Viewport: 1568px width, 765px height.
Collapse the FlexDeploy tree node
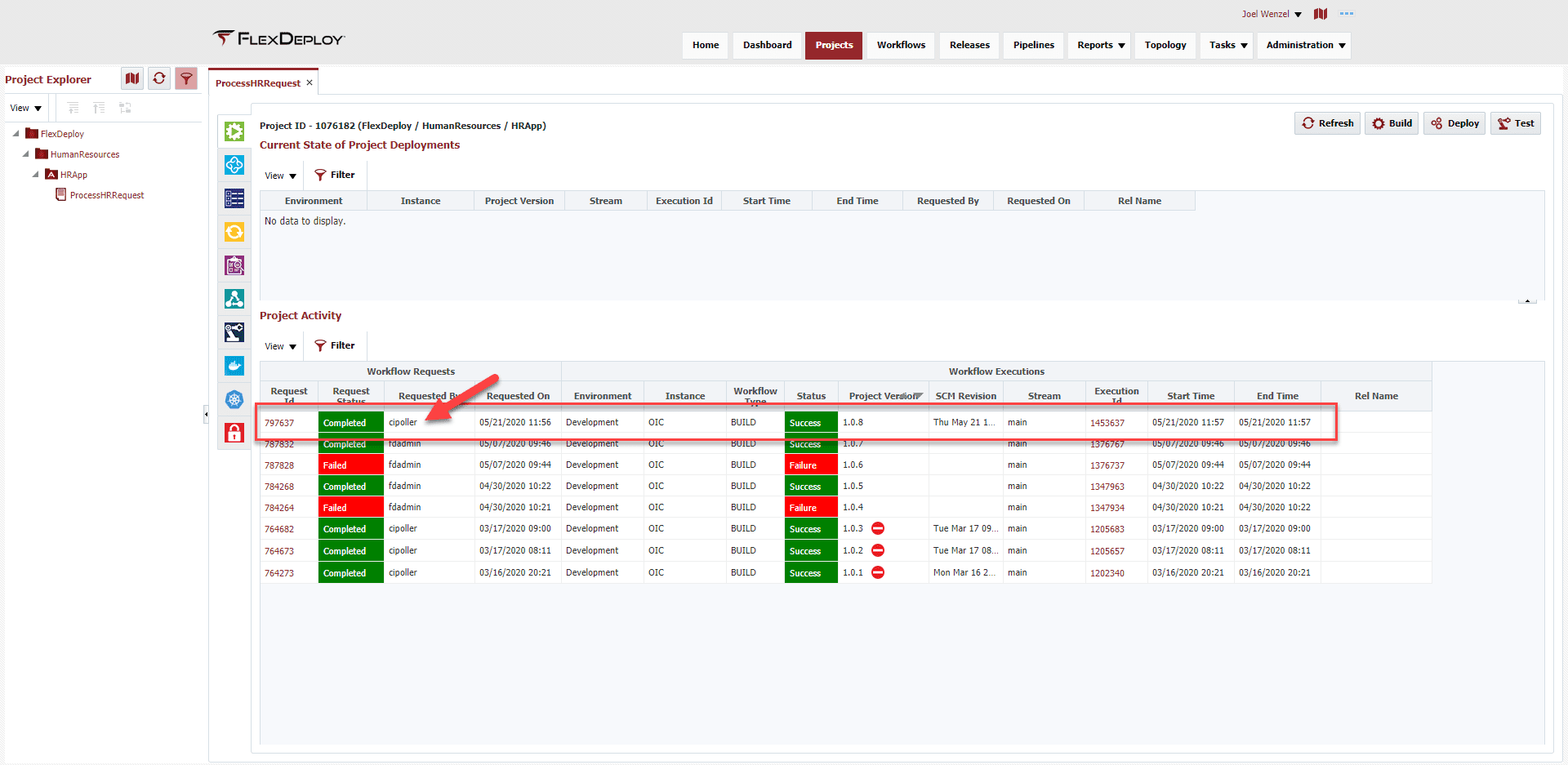click(16, 133)
